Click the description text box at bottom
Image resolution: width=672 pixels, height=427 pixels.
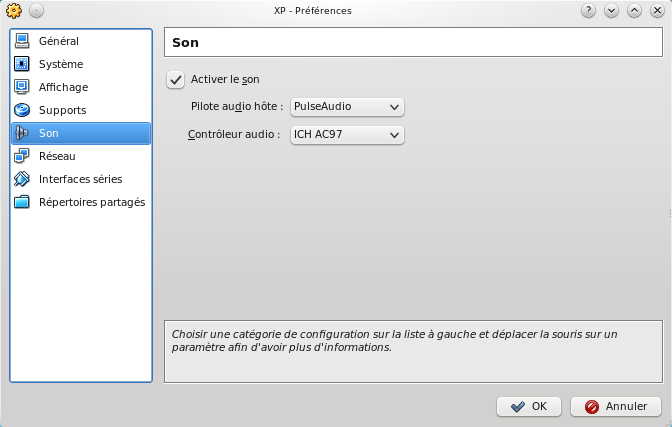(x=412, y=351)
